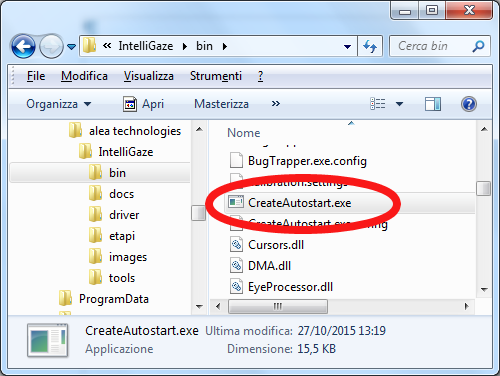Click the navigation tree scroll down arrow
This screenshot has width=500, height=376.
click(199, 307)
